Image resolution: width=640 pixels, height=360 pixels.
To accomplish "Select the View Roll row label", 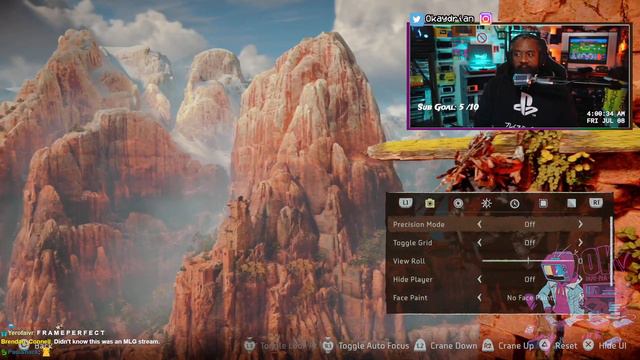I will [409, 261].
